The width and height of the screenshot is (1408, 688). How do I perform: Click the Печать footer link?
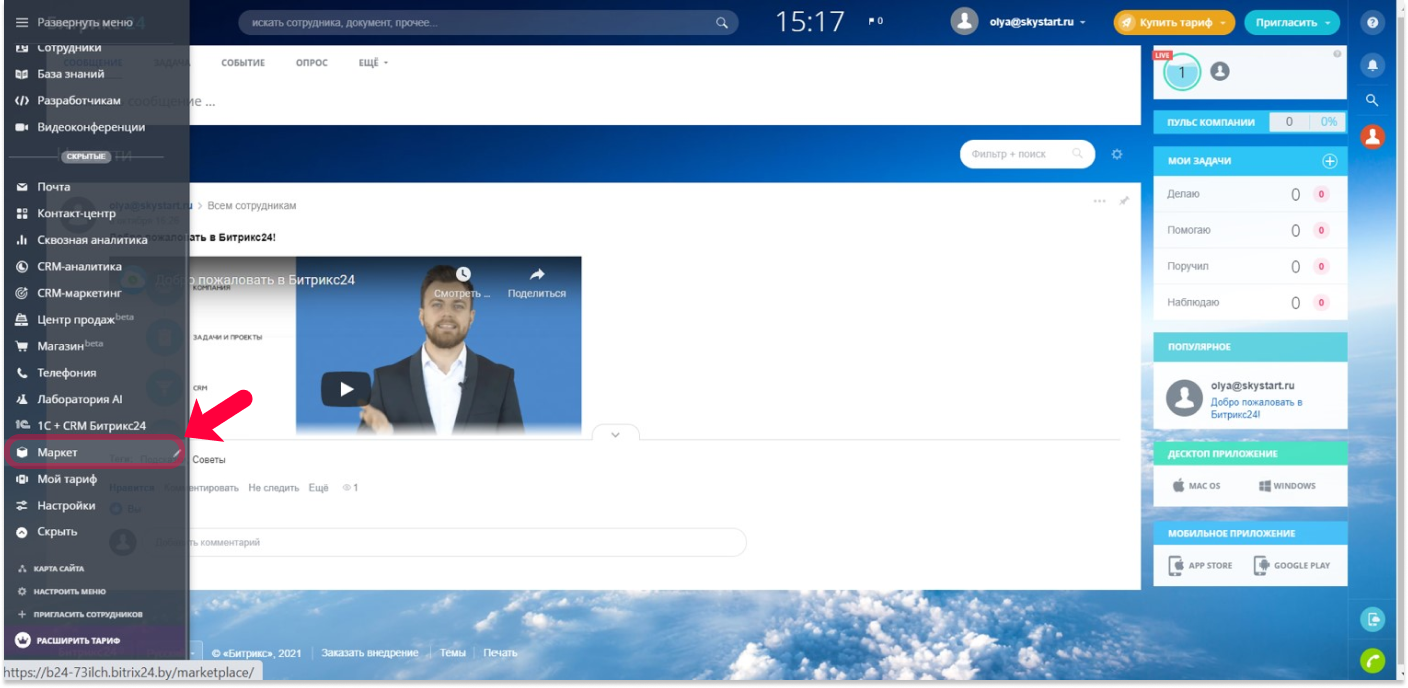click(500, 653)
